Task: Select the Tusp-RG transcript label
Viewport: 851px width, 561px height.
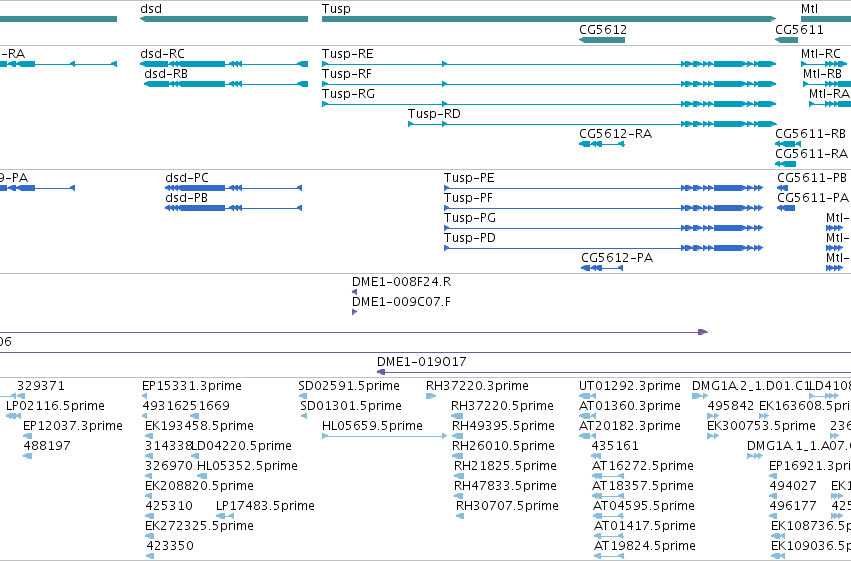Action: (348, 94)
